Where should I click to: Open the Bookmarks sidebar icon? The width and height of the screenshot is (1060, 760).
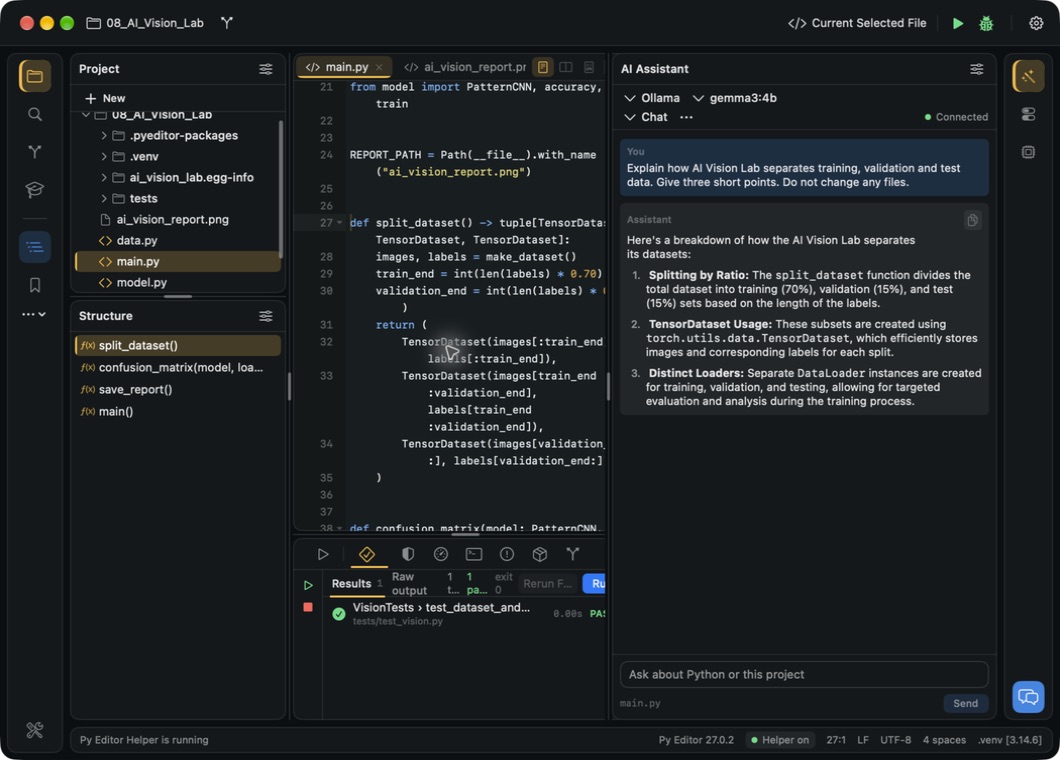tap(34, 285)
